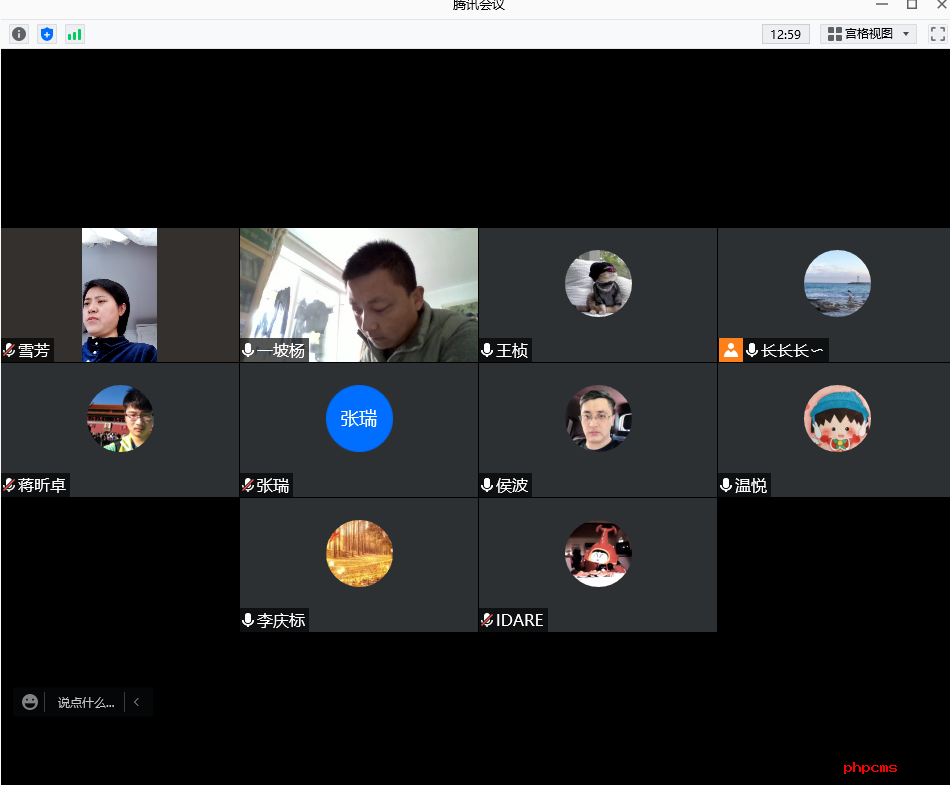
Task: Click the mic icon beside 李庆标
Action: (x=248, y=620)
